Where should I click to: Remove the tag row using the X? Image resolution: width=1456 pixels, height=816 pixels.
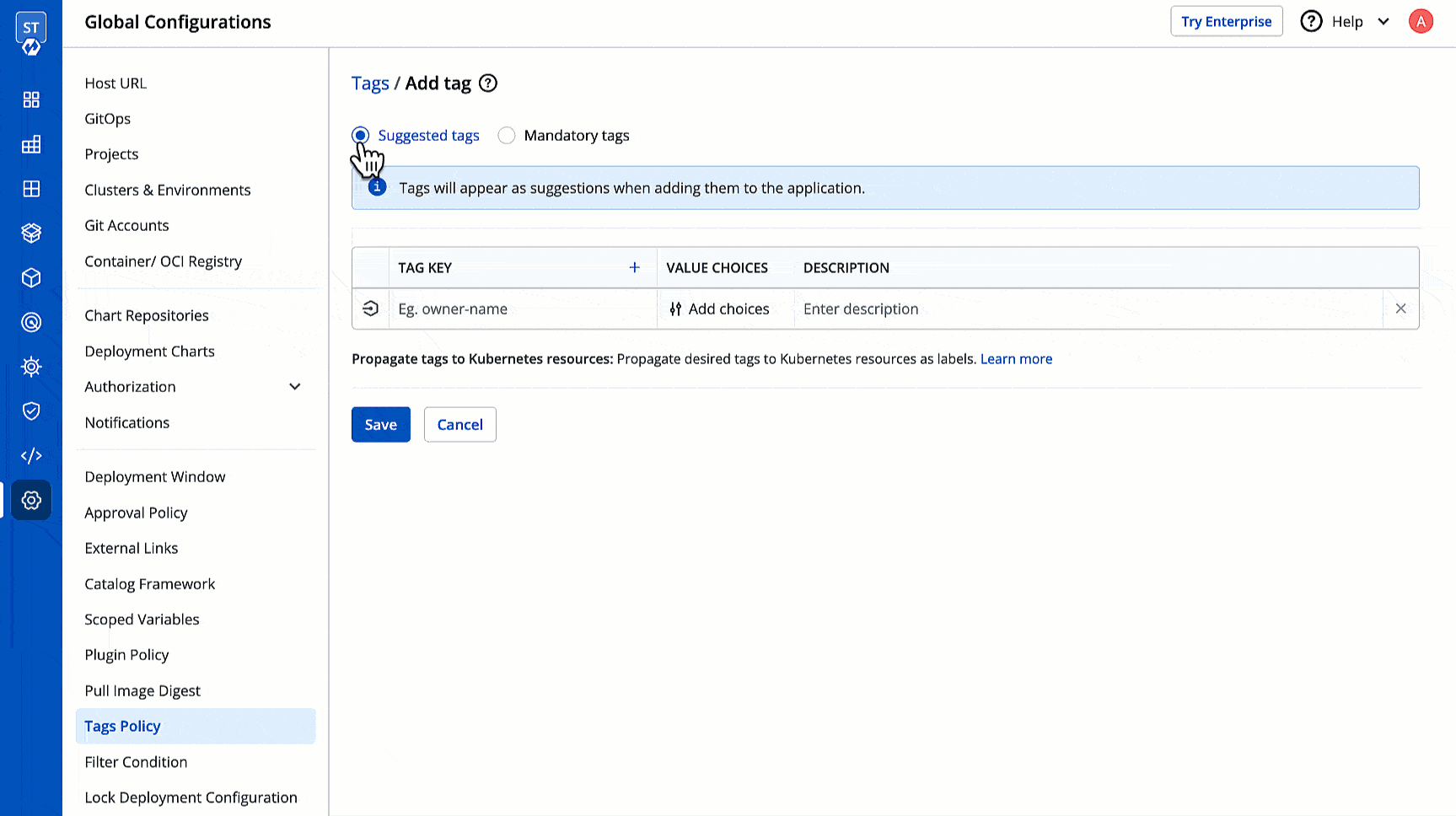(1400, 309)
